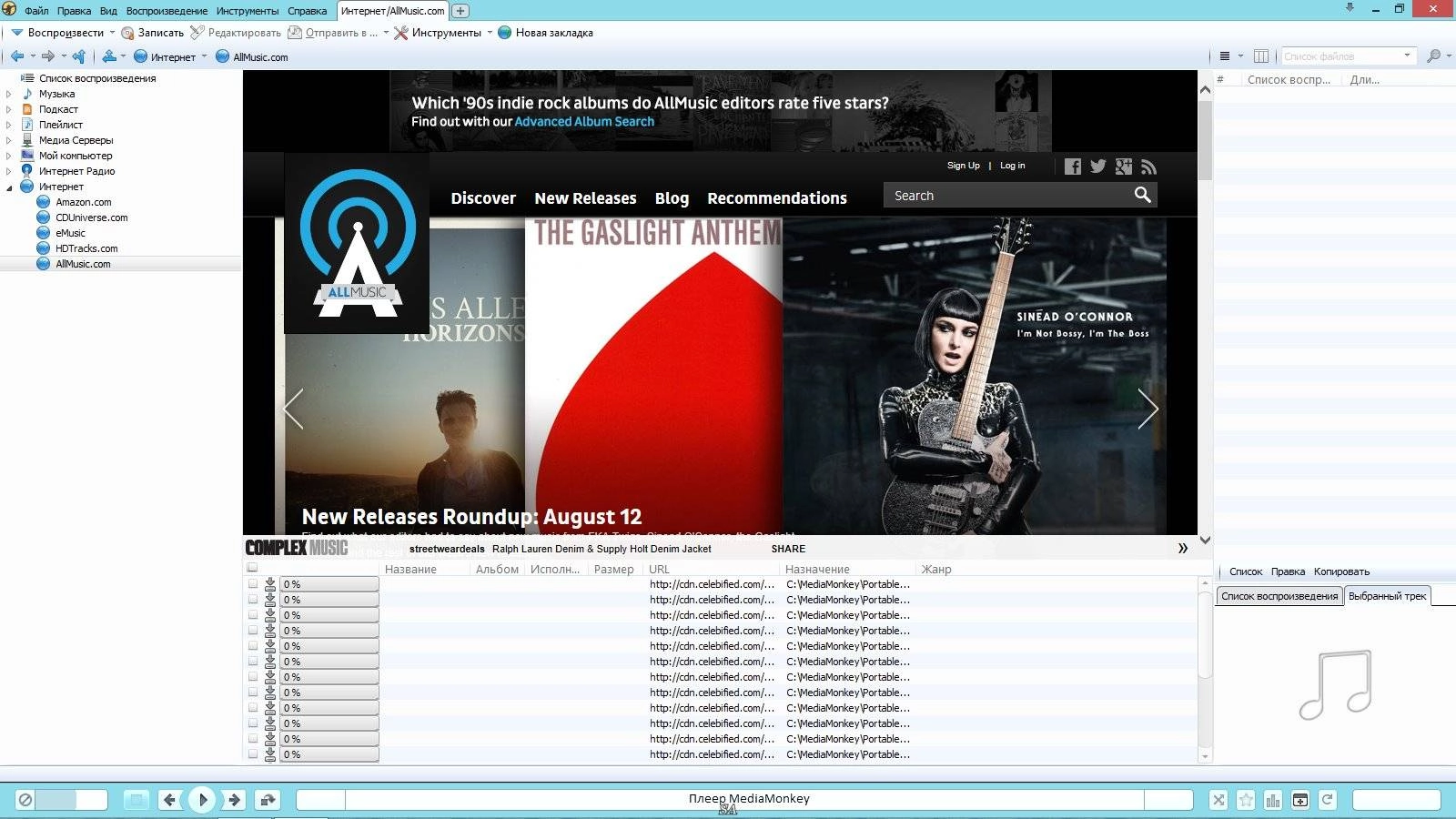Click the Sign Up link
The width and height of the screenshot is (1456, 819).
(964, 166)
